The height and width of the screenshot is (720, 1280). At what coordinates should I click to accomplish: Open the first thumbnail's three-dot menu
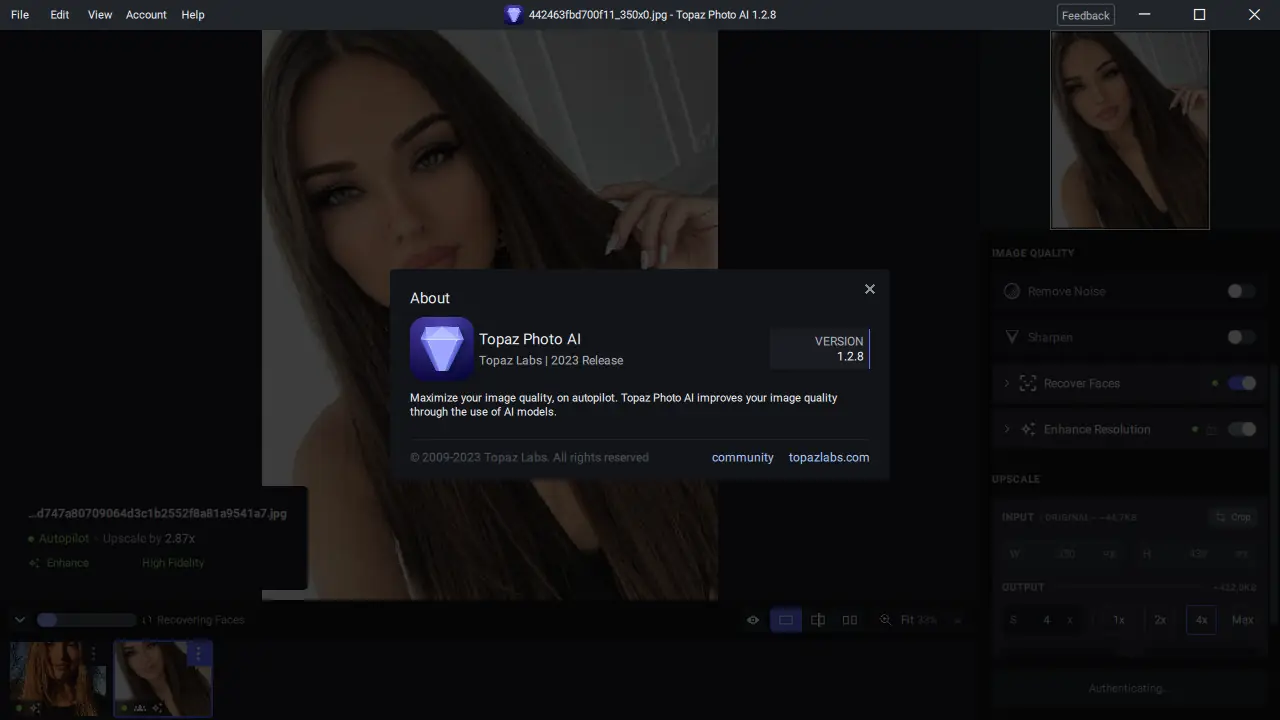[x=93, y=654]
